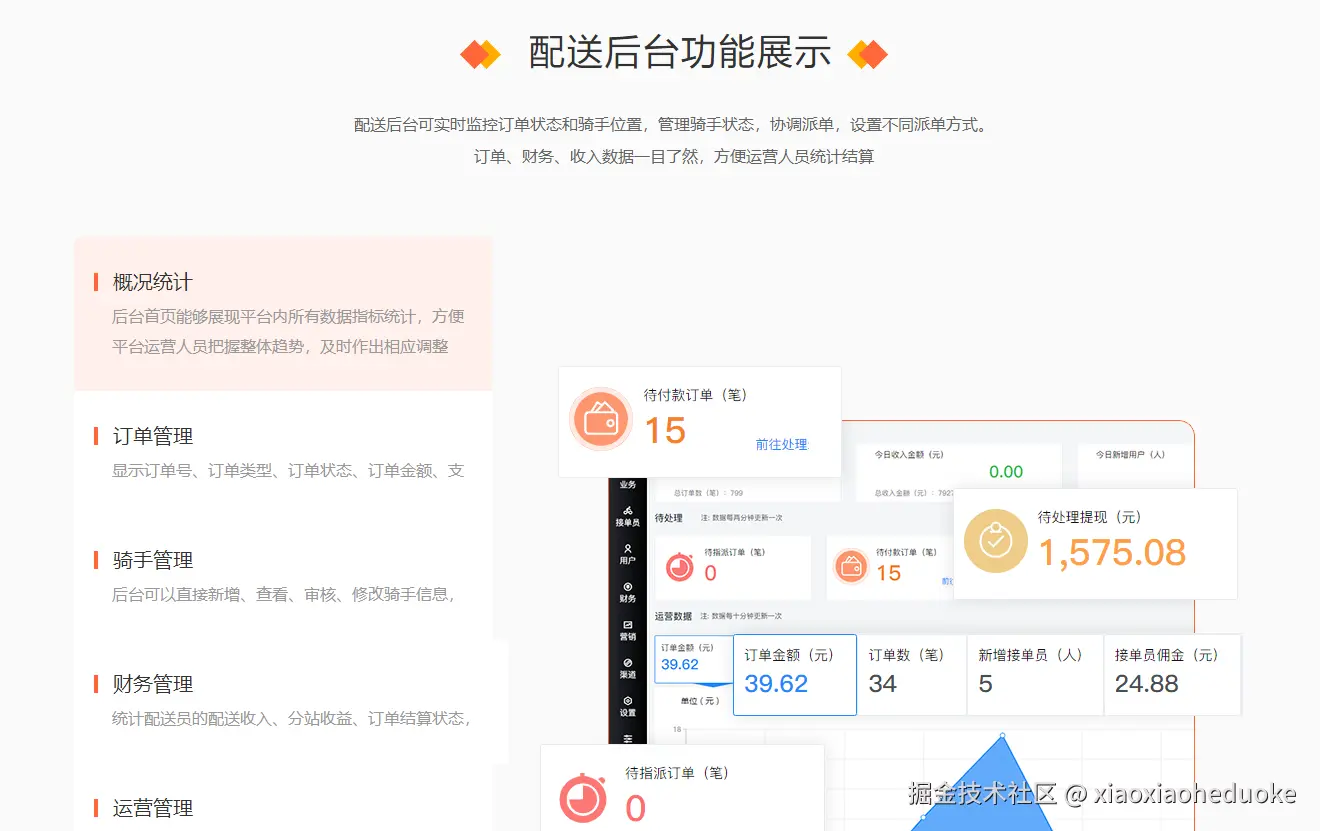Click the 运营数据 section label
Image resolution: width=1320 pixels, height=831 pixels.
673,616
